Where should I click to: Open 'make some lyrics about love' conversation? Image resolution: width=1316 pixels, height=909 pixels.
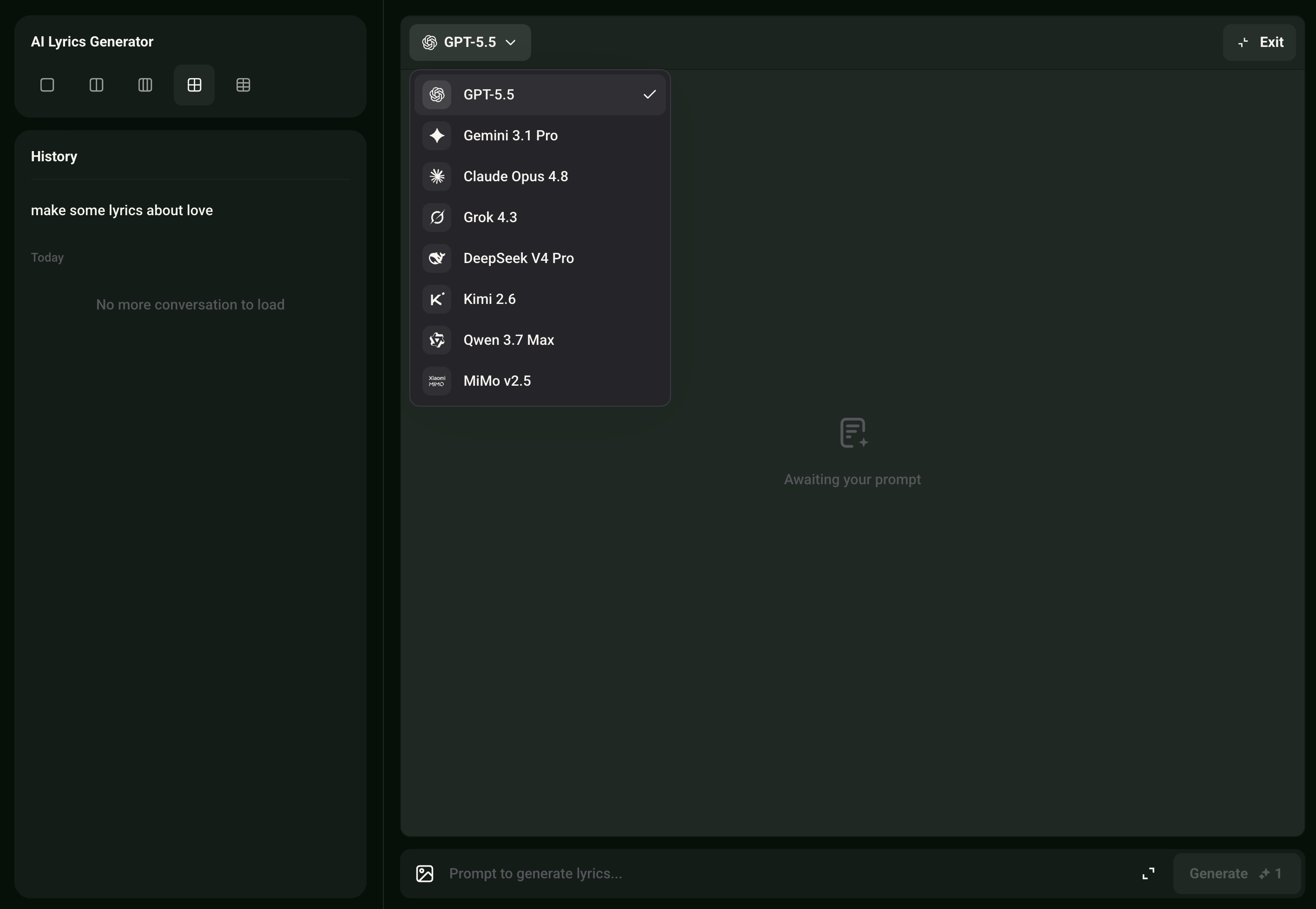(122, 210)
